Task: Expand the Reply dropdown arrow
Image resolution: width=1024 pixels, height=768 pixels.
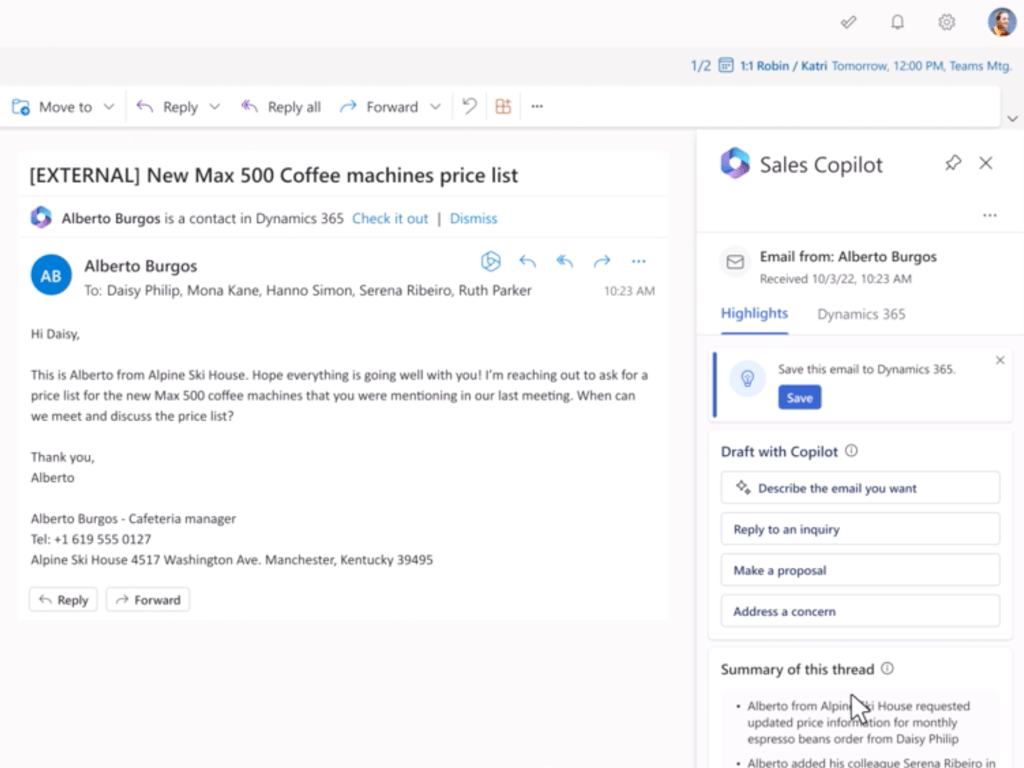Action: pos(214,107)
